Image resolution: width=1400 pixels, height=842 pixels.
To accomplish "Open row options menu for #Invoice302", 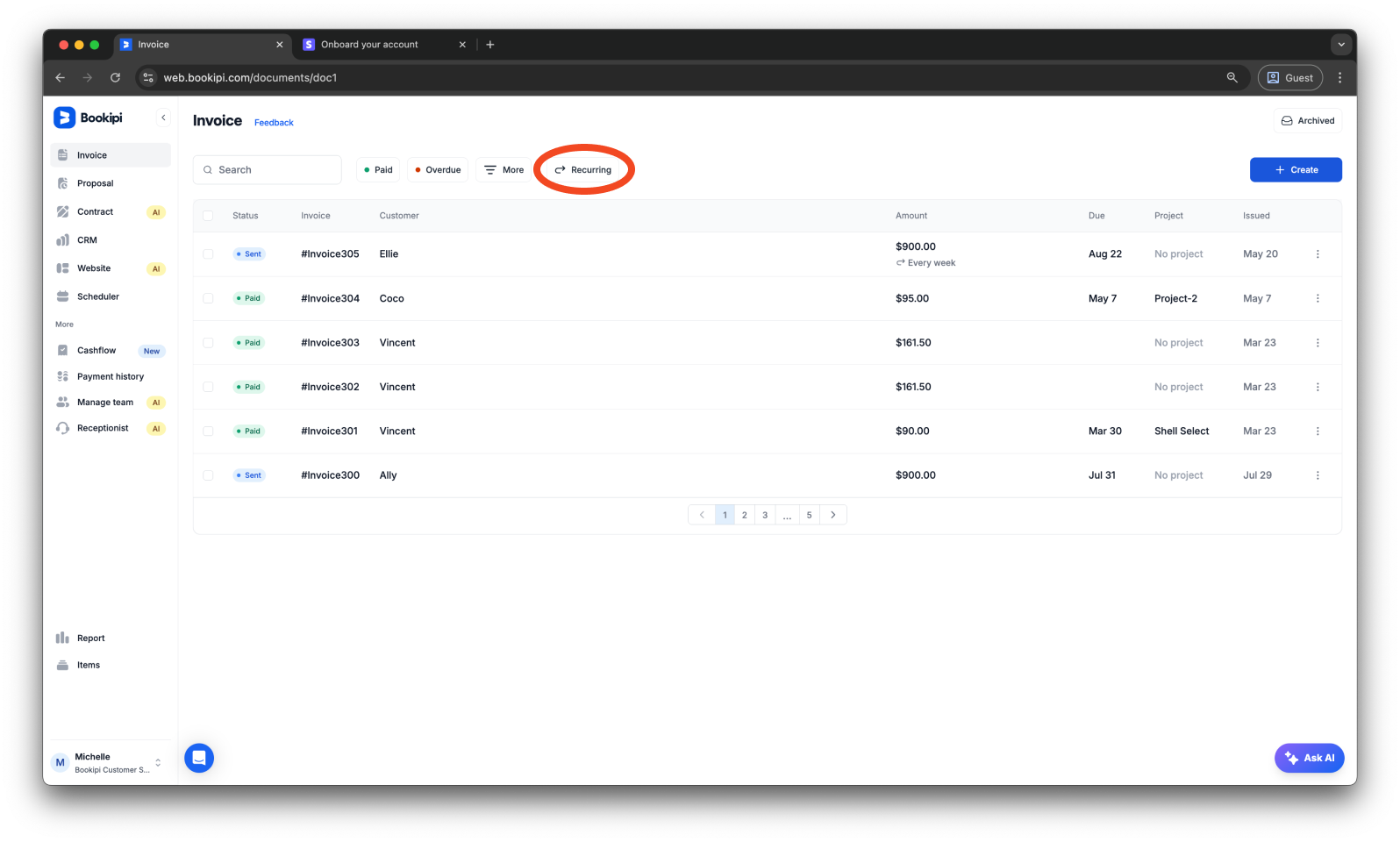I will (x=1318, y=387).
